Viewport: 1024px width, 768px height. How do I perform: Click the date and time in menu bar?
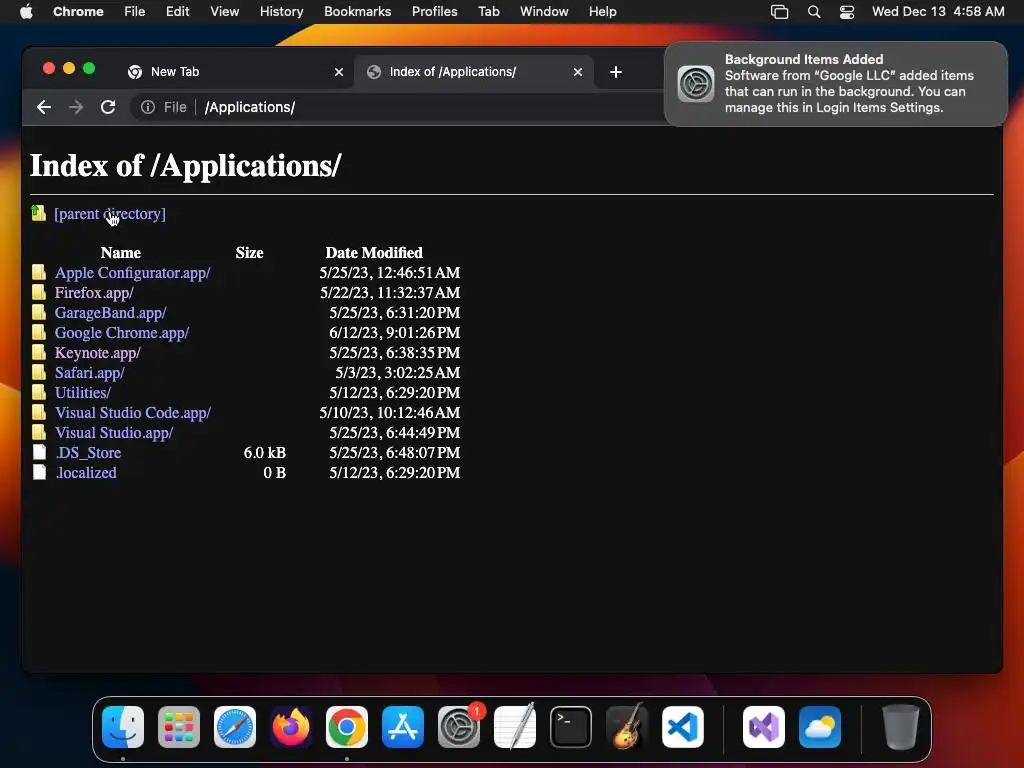click(938, 12)
